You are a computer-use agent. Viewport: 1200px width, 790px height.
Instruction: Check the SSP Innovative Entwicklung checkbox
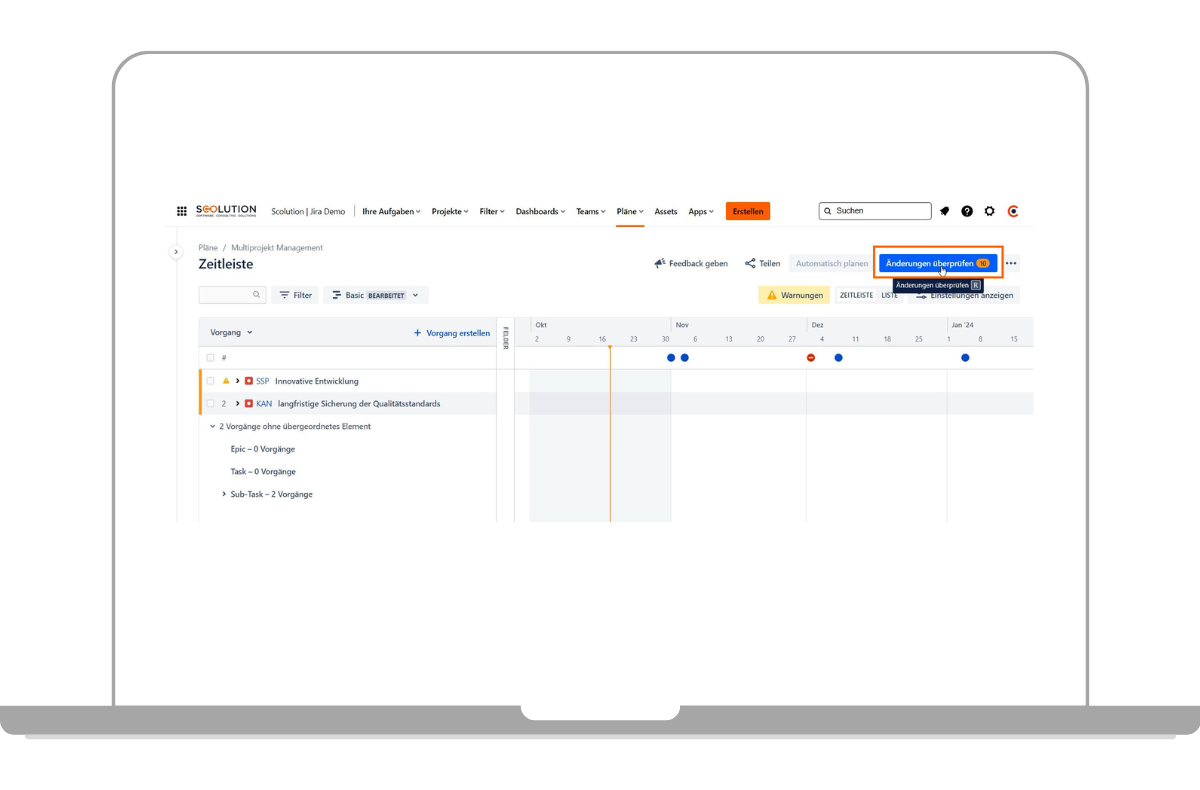[x=210, y=381]
